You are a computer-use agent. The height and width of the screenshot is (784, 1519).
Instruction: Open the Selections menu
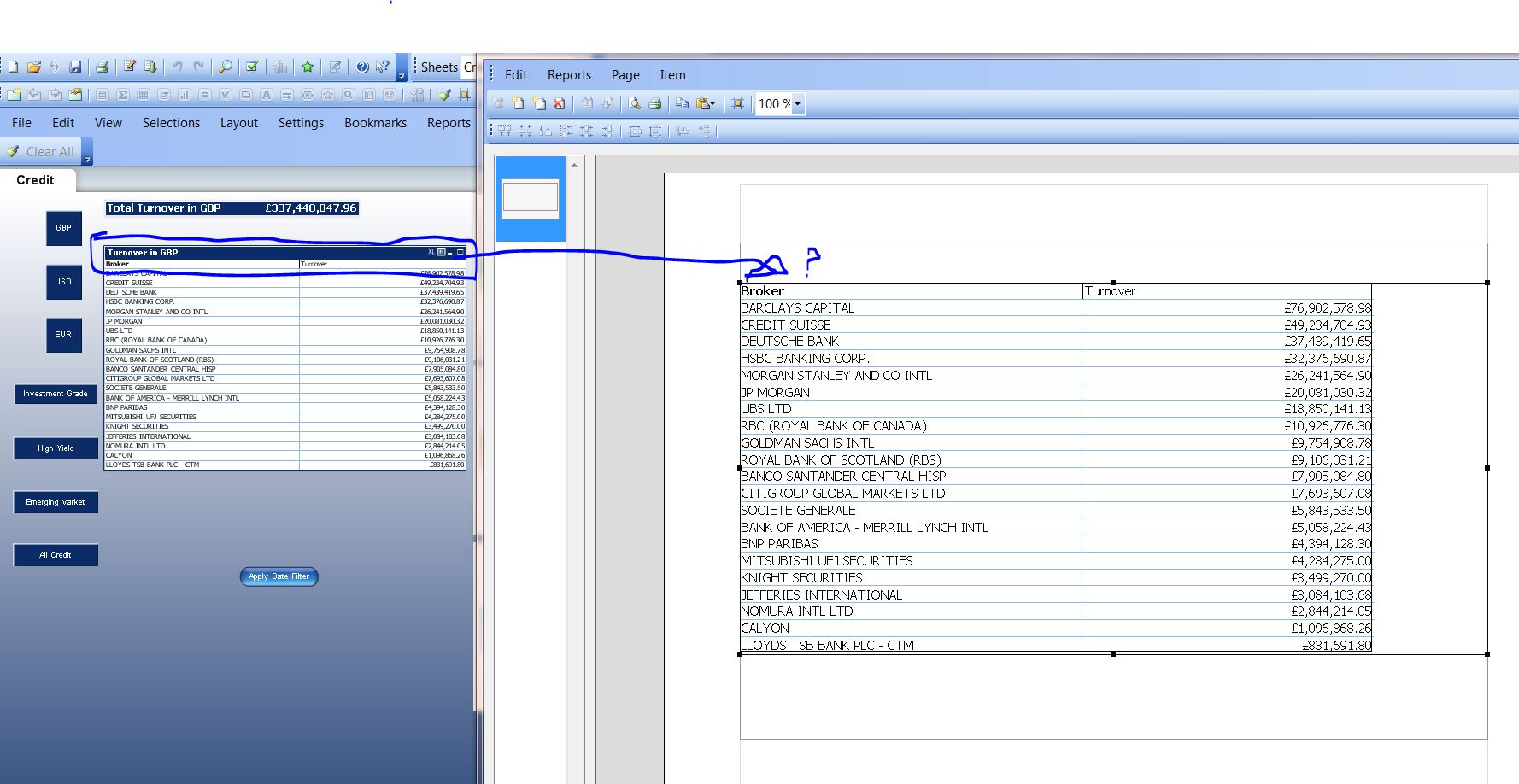click(171, 123)
